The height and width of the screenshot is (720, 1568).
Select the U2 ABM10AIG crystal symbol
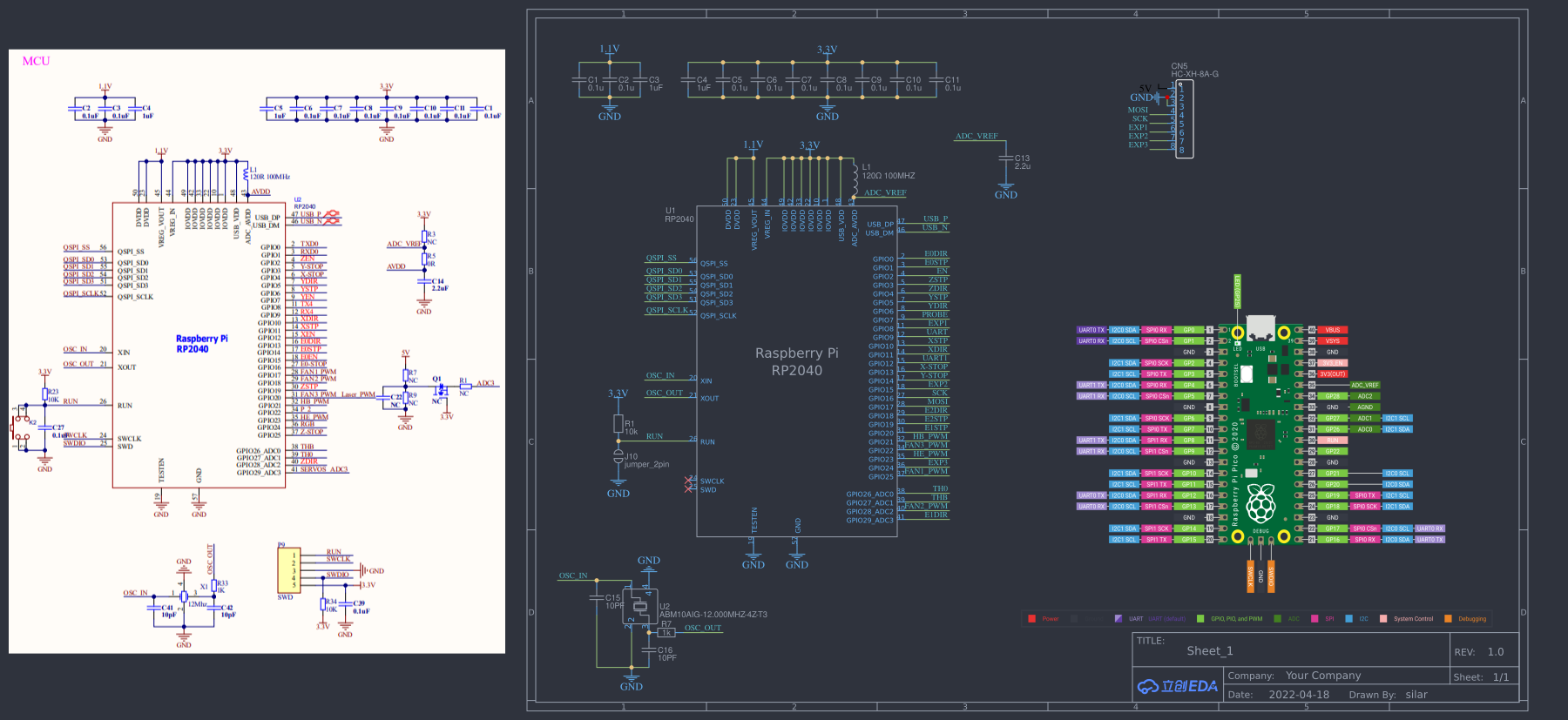click(x=640, y=607)
